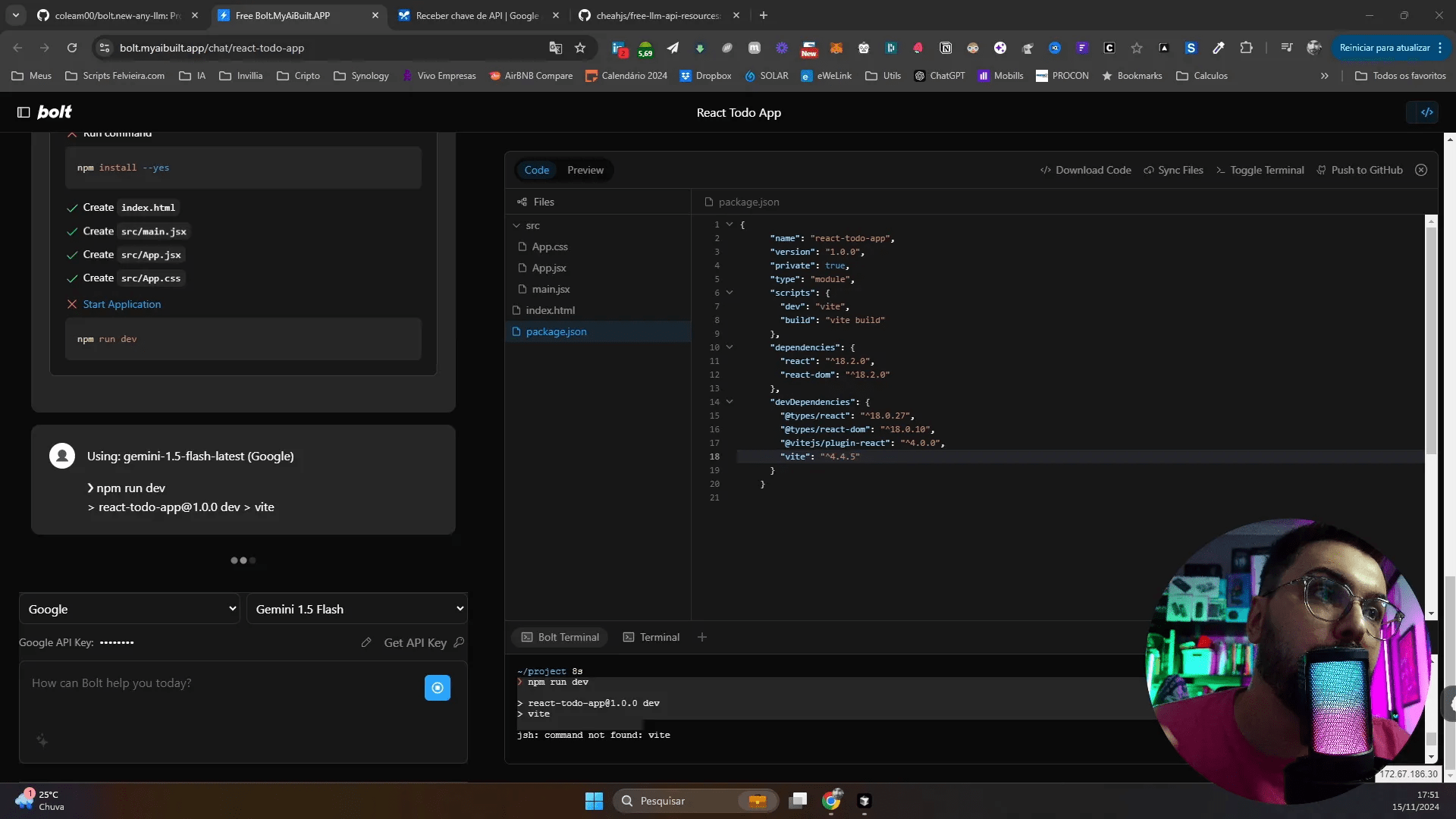
Task: Toggle the code workbench view icon
Action: coord(1426,112)
